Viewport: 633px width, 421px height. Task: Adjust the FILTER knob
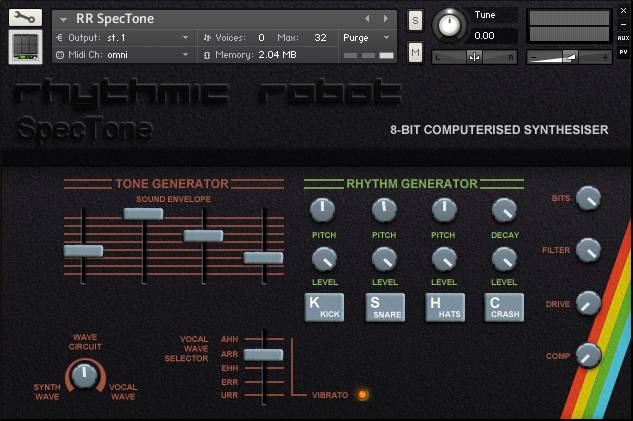tap(589, 249)
